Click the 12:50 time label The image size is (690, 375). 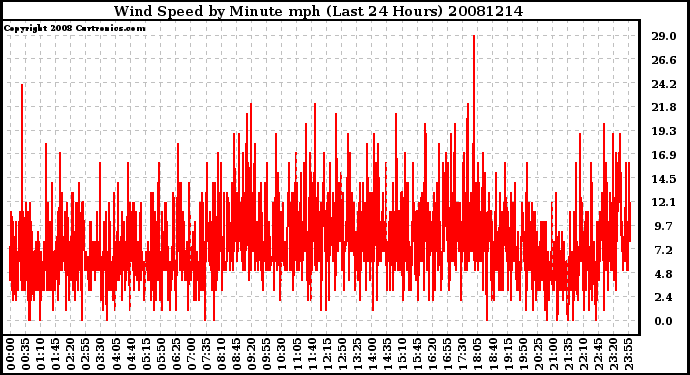342,354
